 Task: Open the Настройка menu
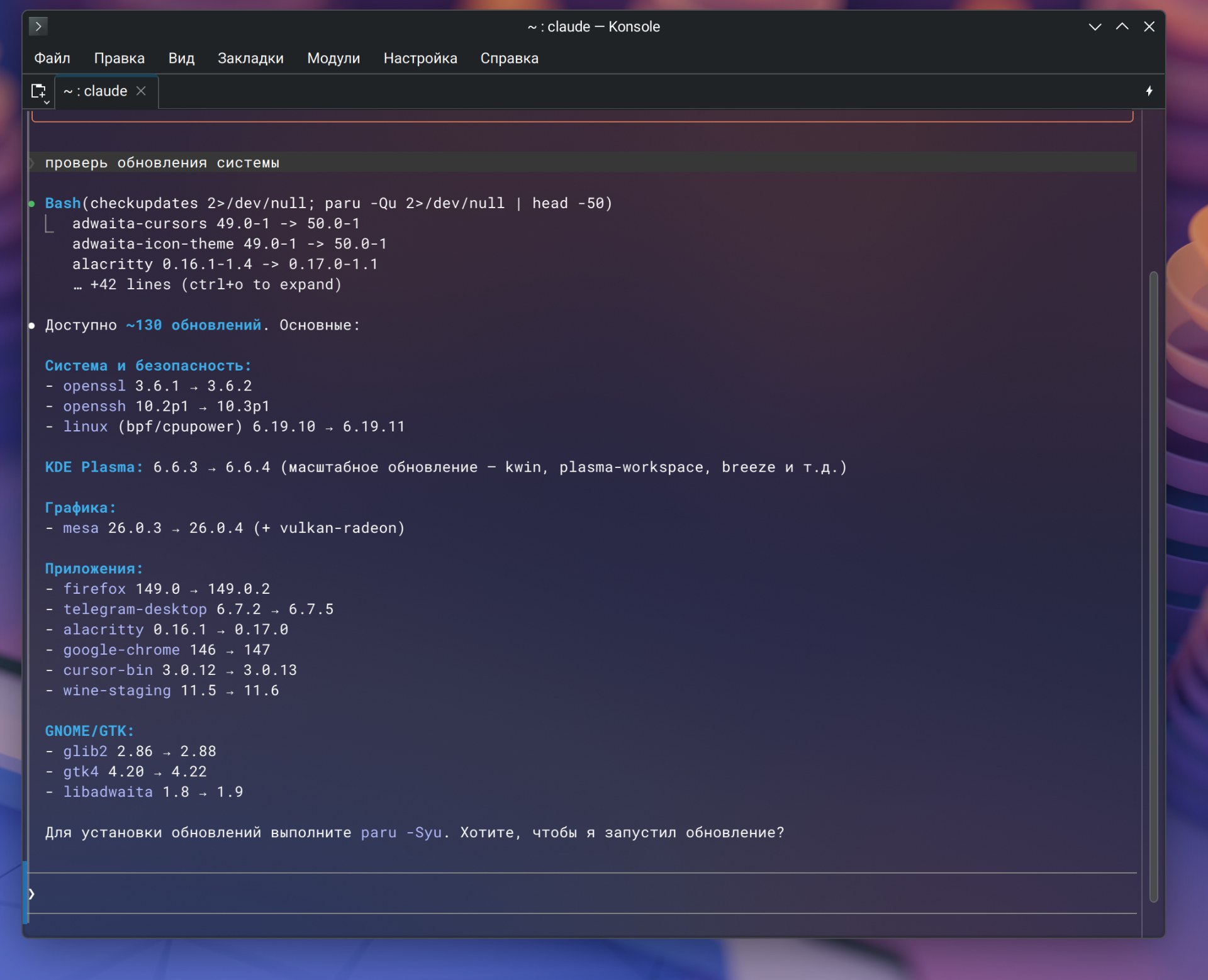[420, 58]
